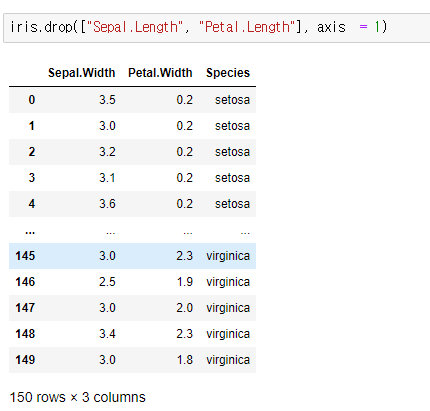Select row index 0
Image resolution: width=430 pixels, height=411 pixels.
32,100
